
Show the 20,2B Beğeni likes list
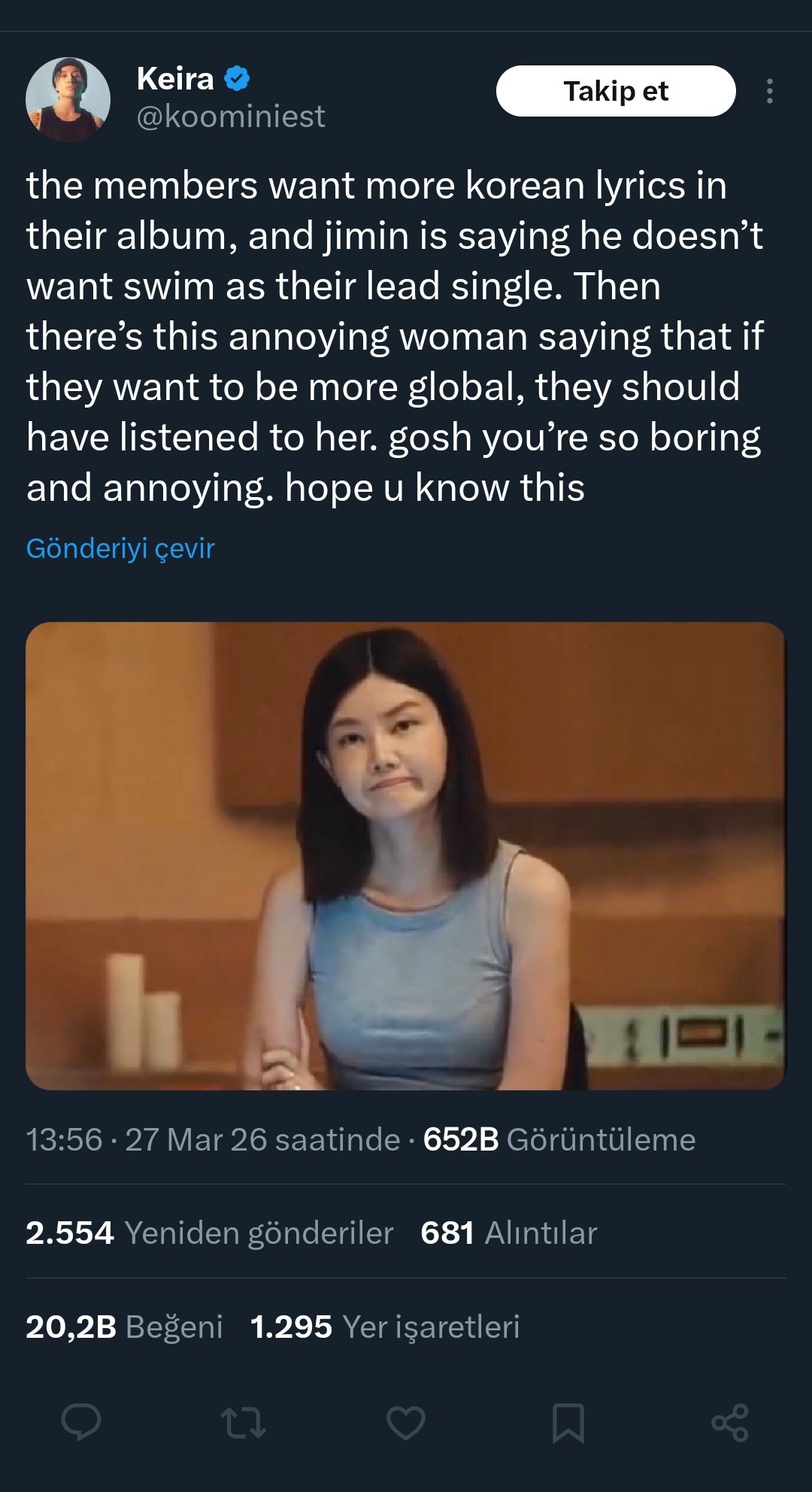click(x=124, y=1327)
